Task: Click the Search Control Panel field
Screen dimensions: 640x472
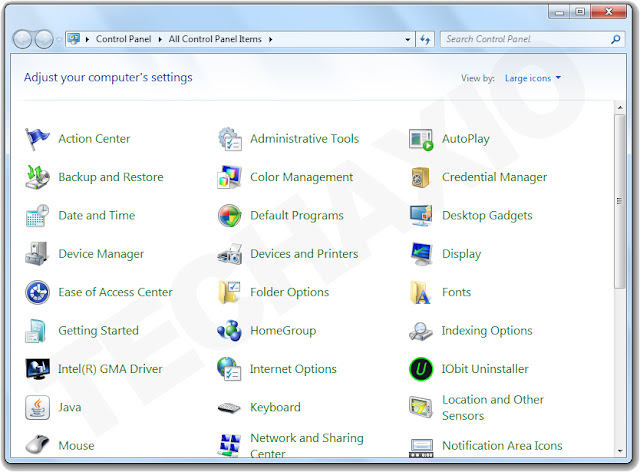Action: (532, 39)
